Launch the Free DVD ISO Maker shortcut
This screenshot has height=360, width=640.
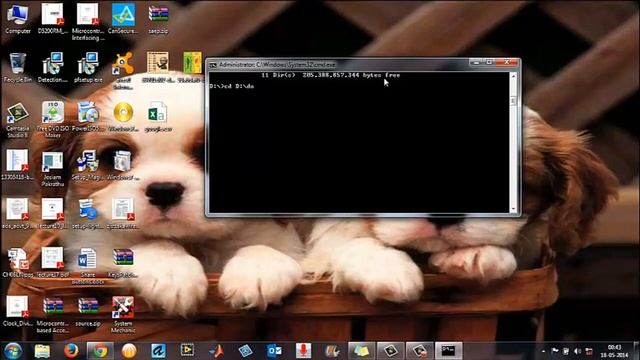tap(53, 119)
